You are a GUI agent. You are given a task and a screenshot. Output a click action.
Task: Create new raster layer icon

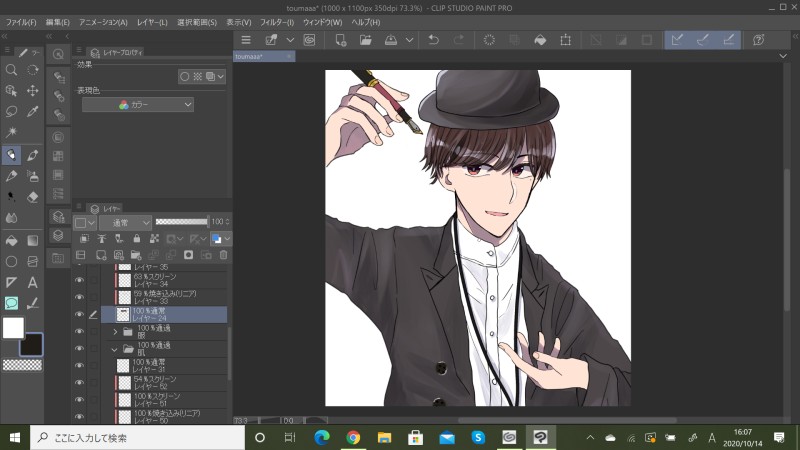pyautogui.click(x=101, y=255)
